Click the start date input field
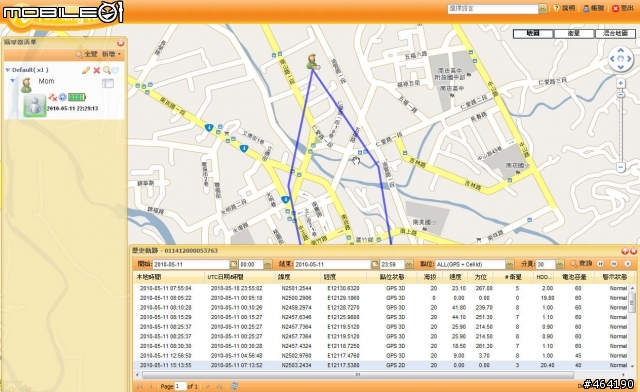The height and width of the screenshot is (392, 640). click(x=191, y=265)
